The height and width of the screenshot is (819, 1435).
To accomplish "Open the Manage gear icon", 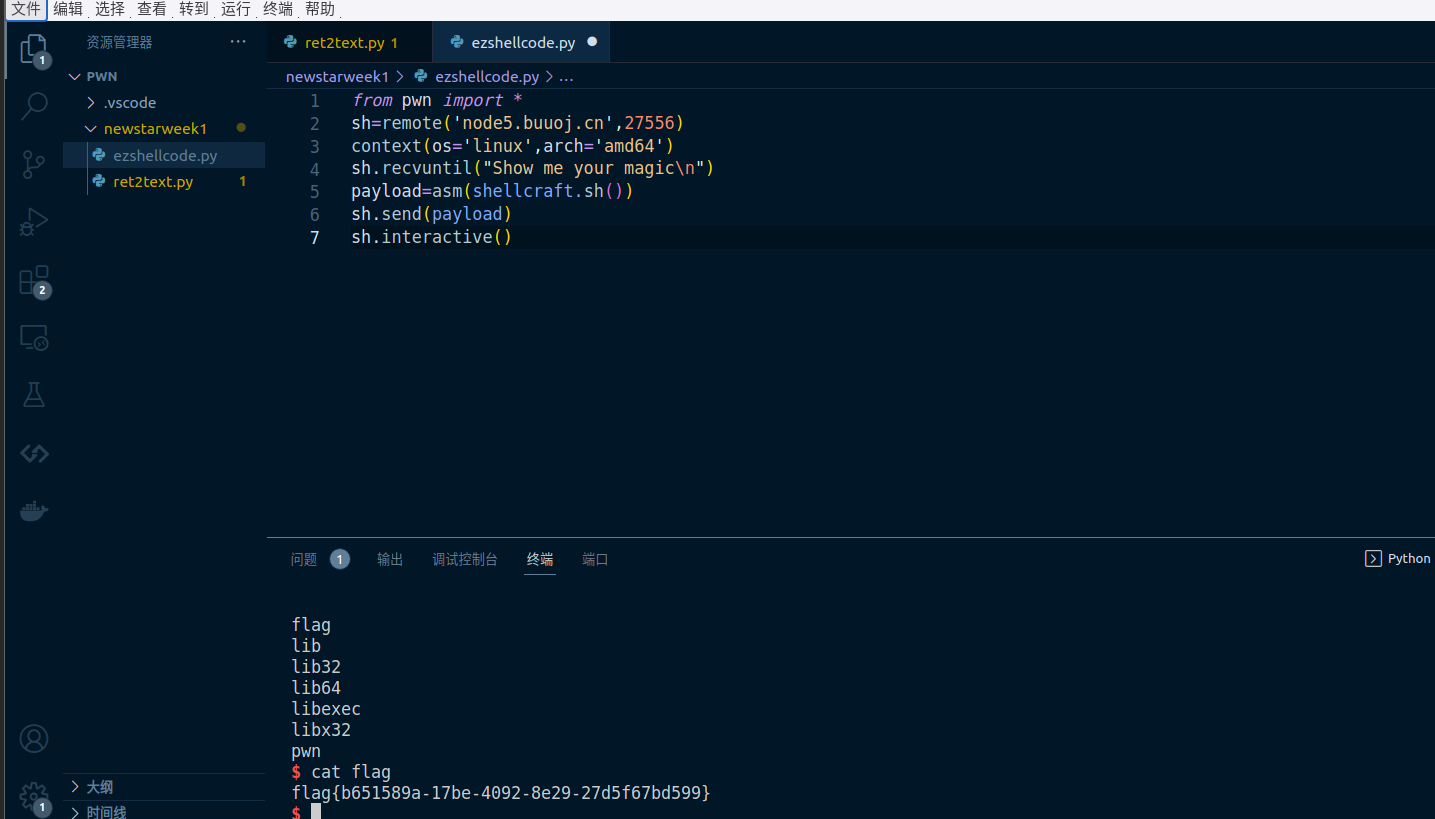I will pos(34,798).
